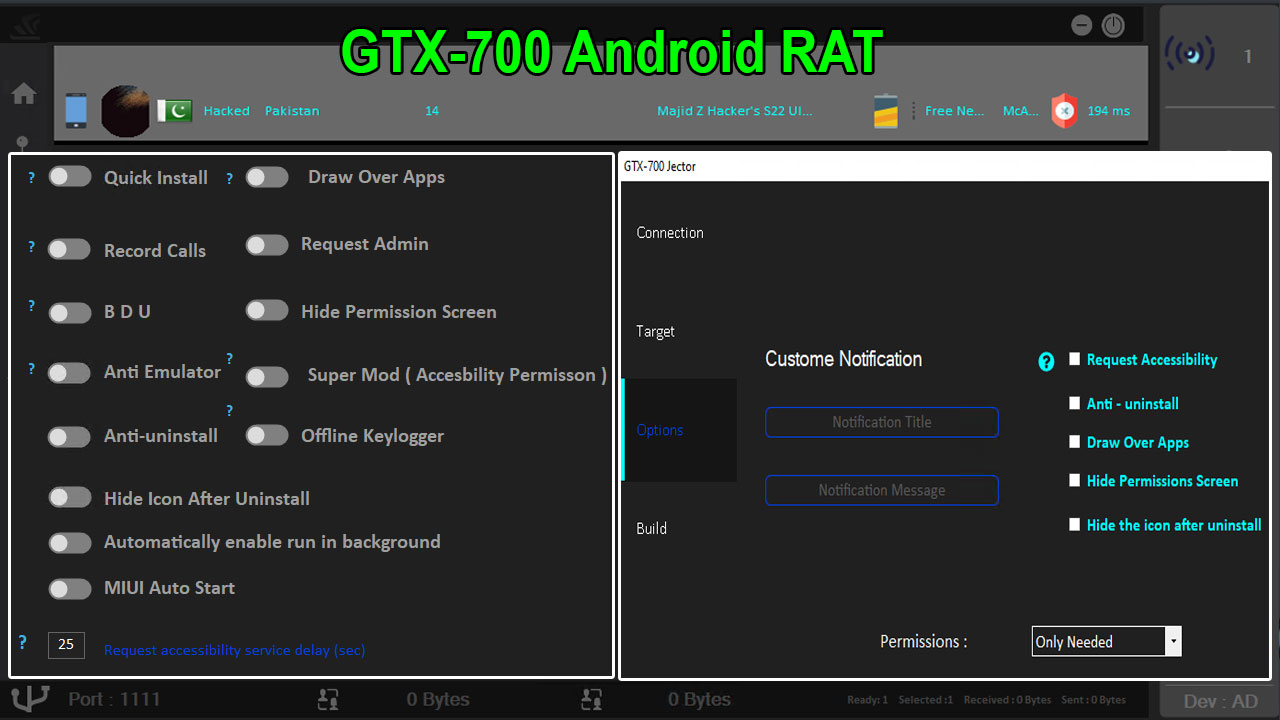This screenshot has width=1280, height=720.
Task: Click the red shield antivirus icon
Action: (x=1064, y=111)
